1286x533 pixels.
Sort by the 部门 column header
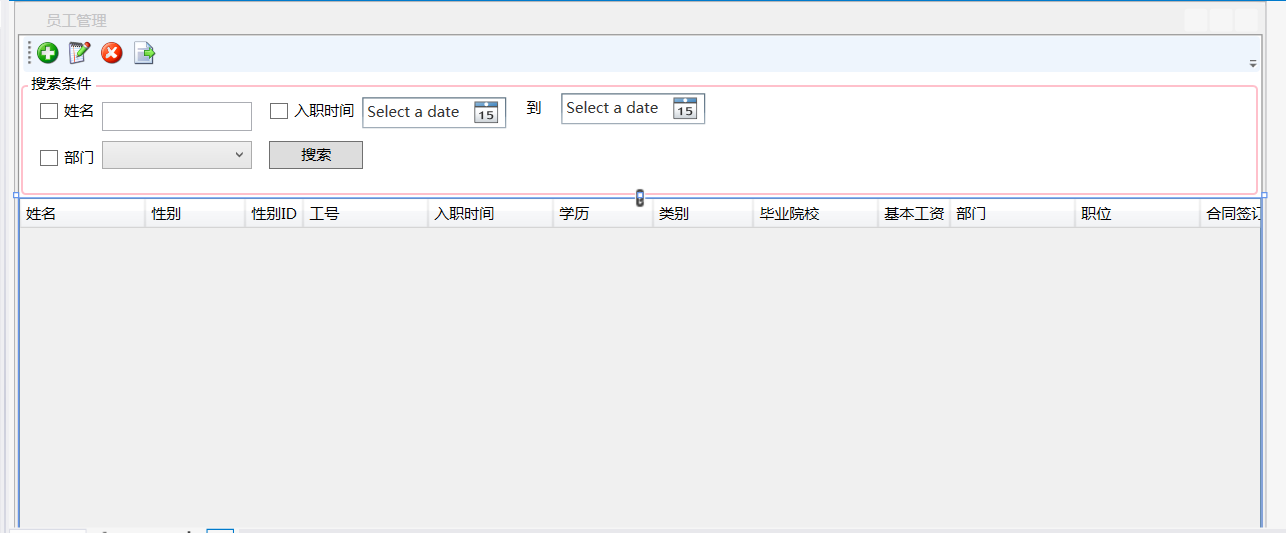pos(1013,214)
